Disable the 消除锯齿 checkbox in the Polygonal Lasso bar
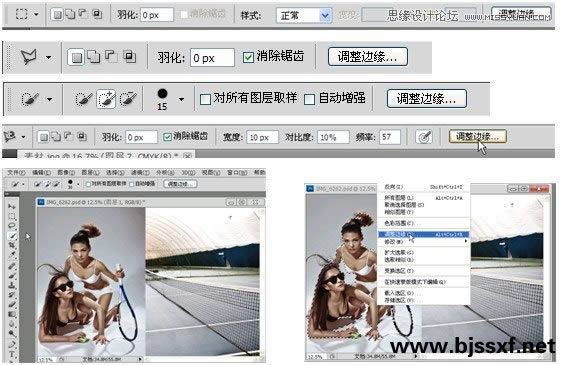 tap(248, 58)
